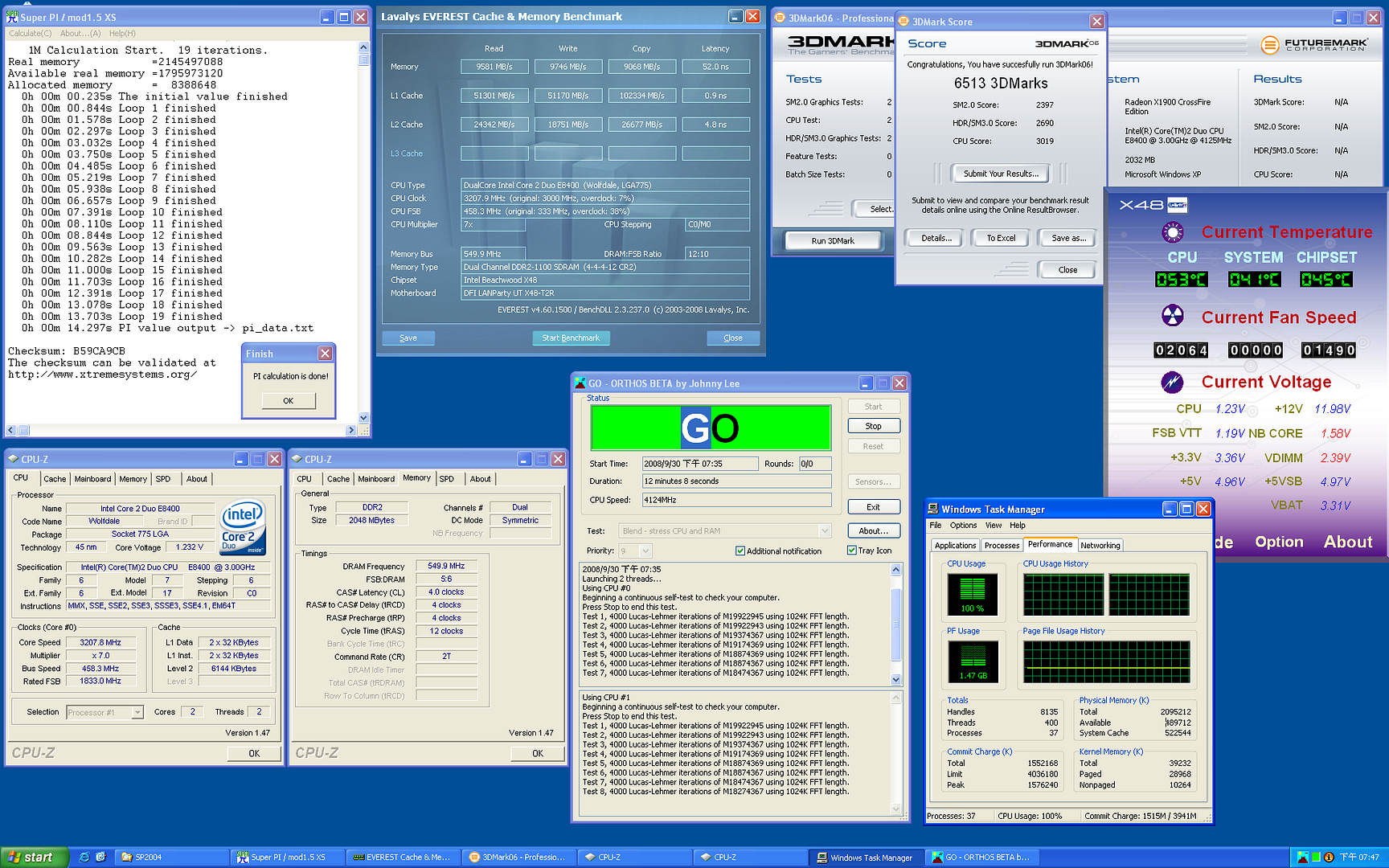Open Task Manager Applications tab

(955, 545)
